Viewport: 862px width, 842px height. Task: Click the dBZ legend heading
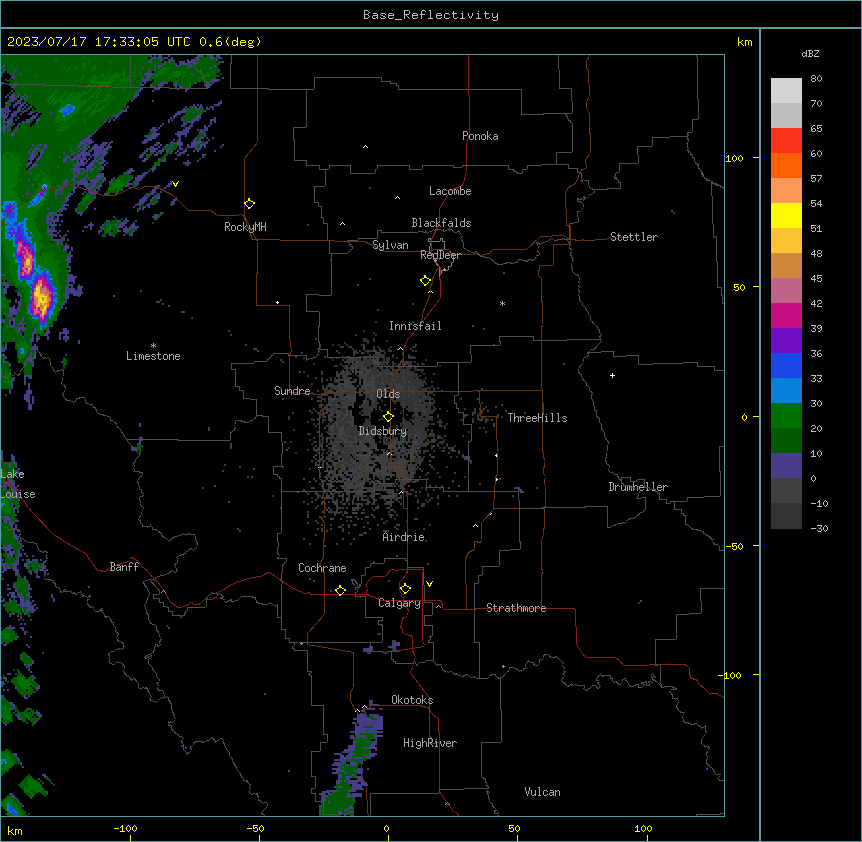[810, 54]
